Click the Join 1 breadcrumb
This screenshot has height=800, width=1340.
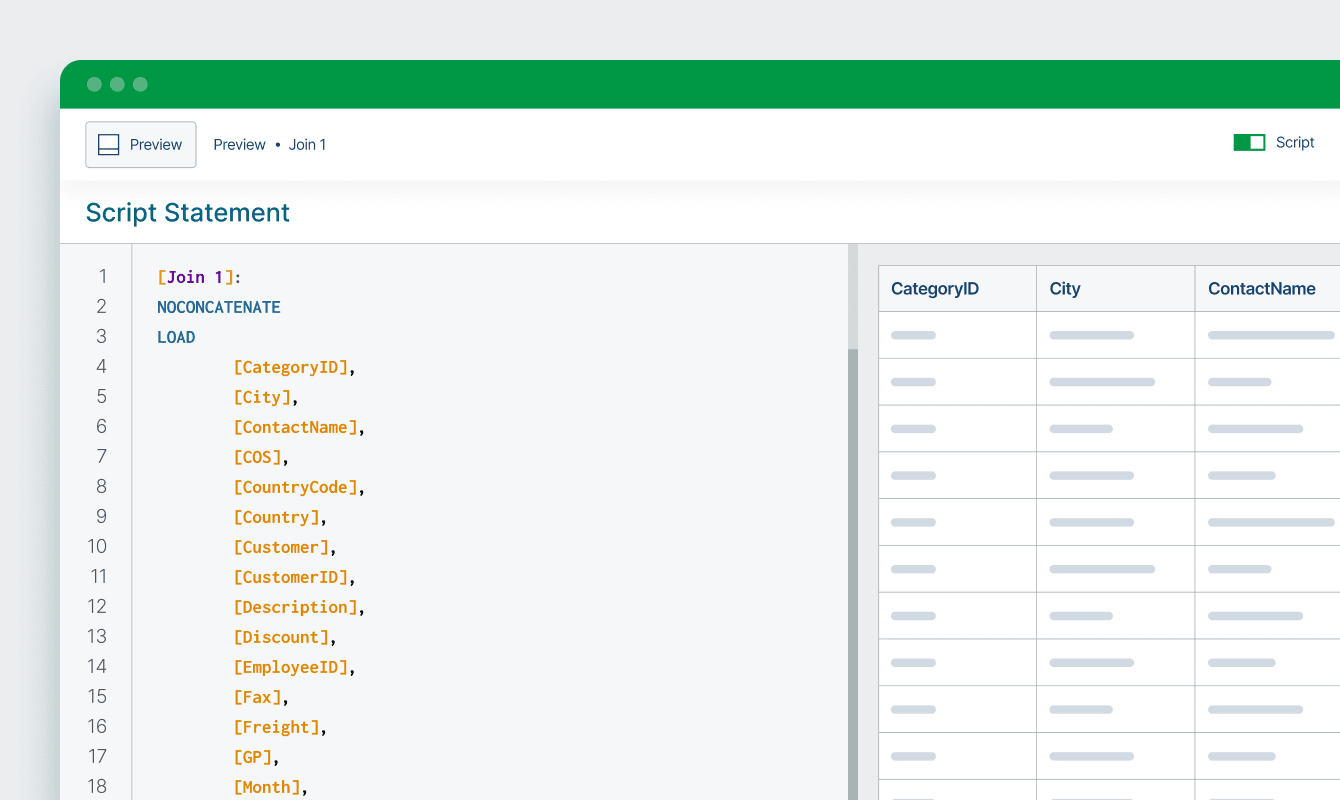pyautogui.click(x=308, y=145)
